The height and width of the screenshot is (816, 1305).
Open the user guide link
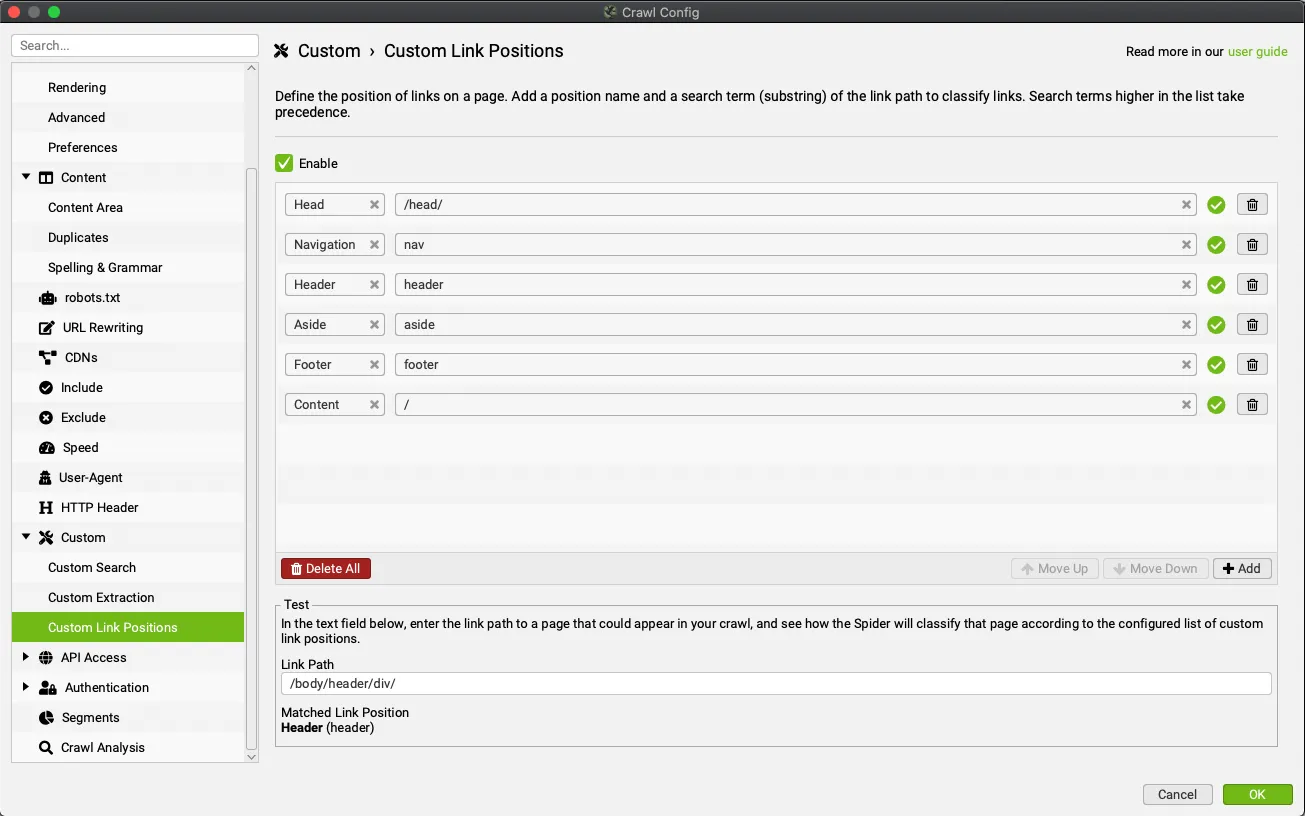point(1257,52)
